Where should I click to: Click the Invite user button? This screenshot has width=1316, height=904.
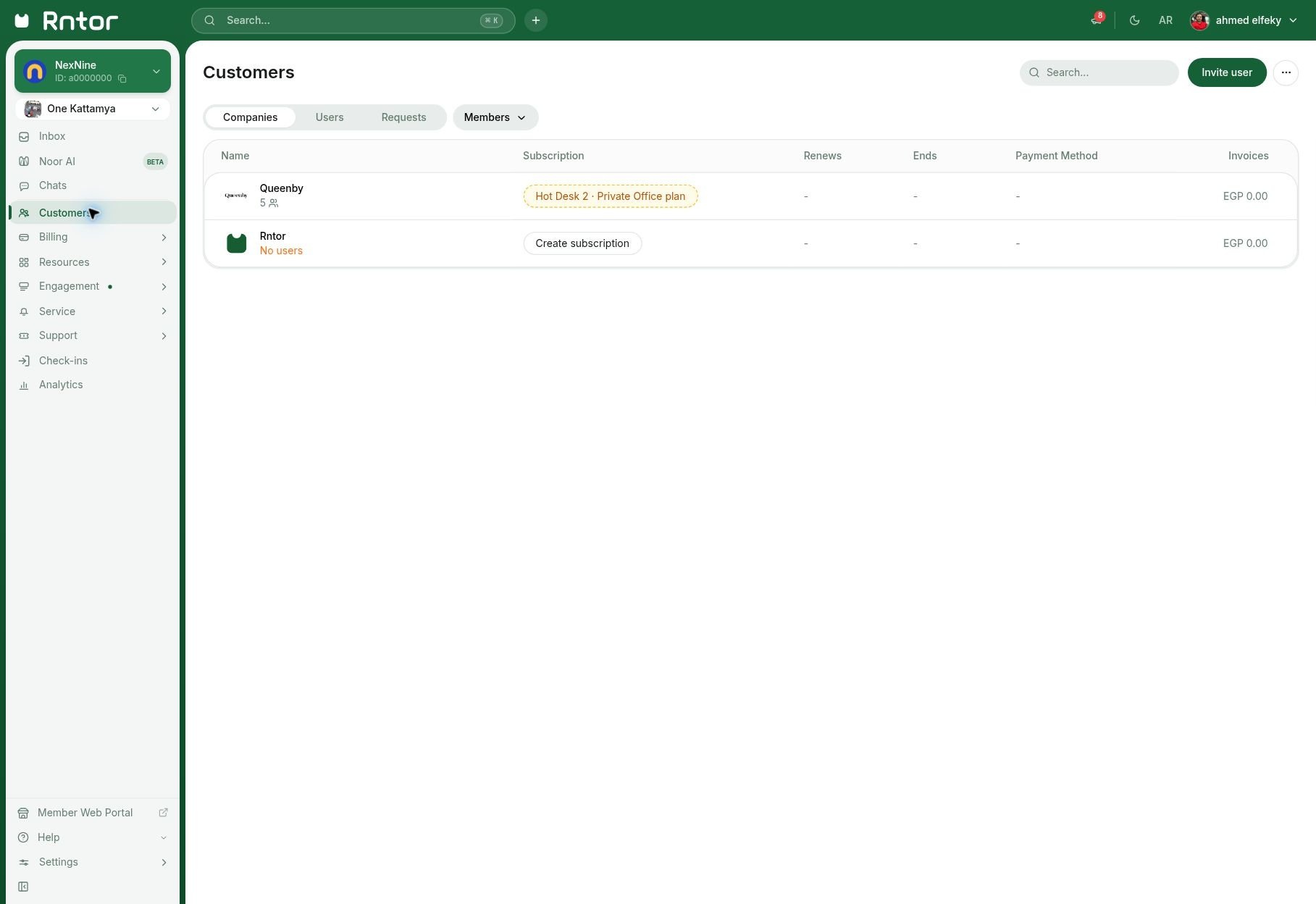[x=1227, y=72]
